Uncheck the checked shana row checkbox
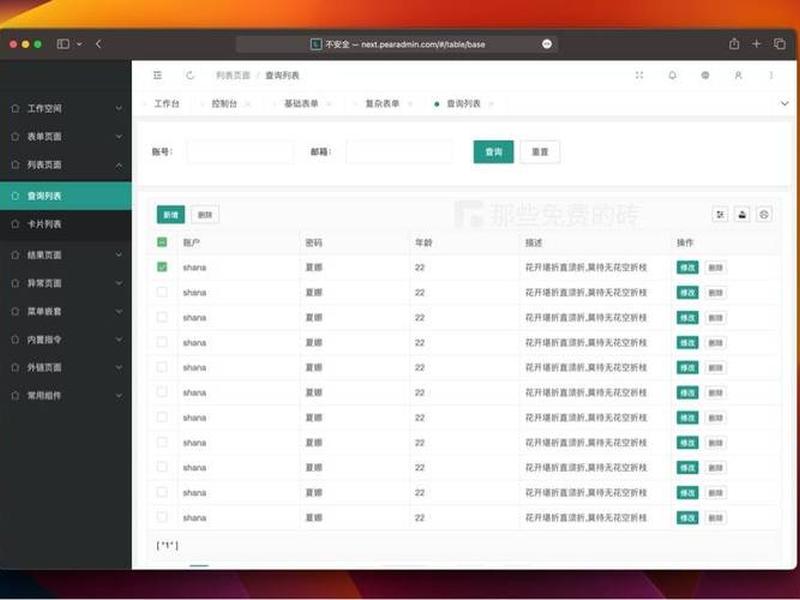Image resolution: width=800 pixels, height=600 pixels. pos(162,267)
